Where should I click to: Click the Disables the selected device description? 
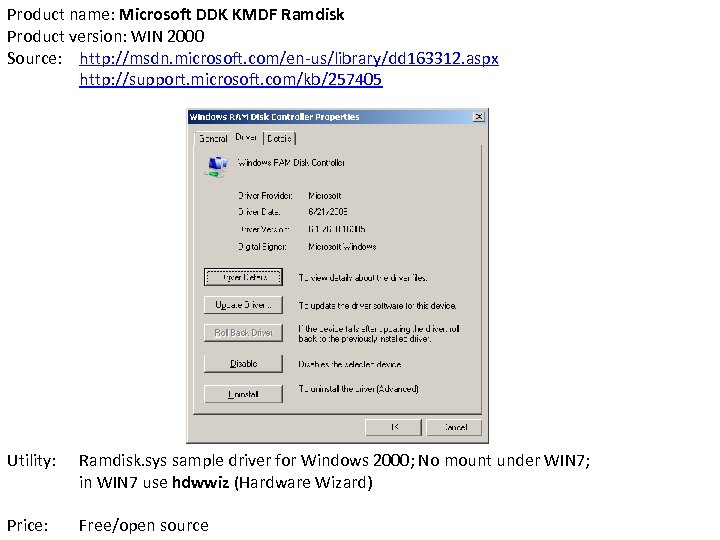pos(350,364)
